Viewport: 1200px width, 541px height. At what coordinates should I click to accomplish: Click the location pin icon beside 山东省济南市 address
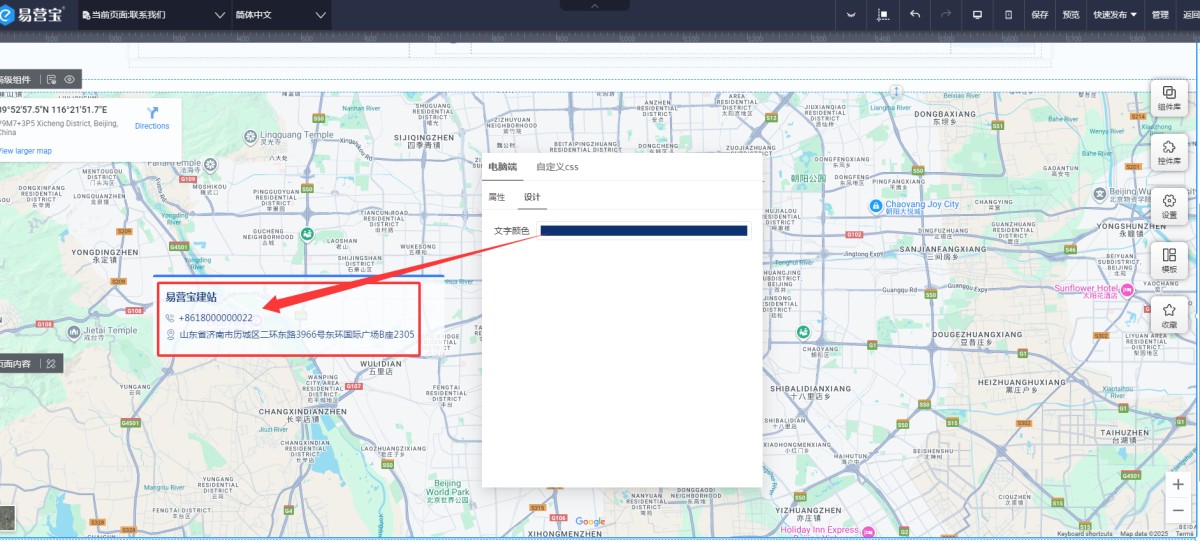[170, 335]
